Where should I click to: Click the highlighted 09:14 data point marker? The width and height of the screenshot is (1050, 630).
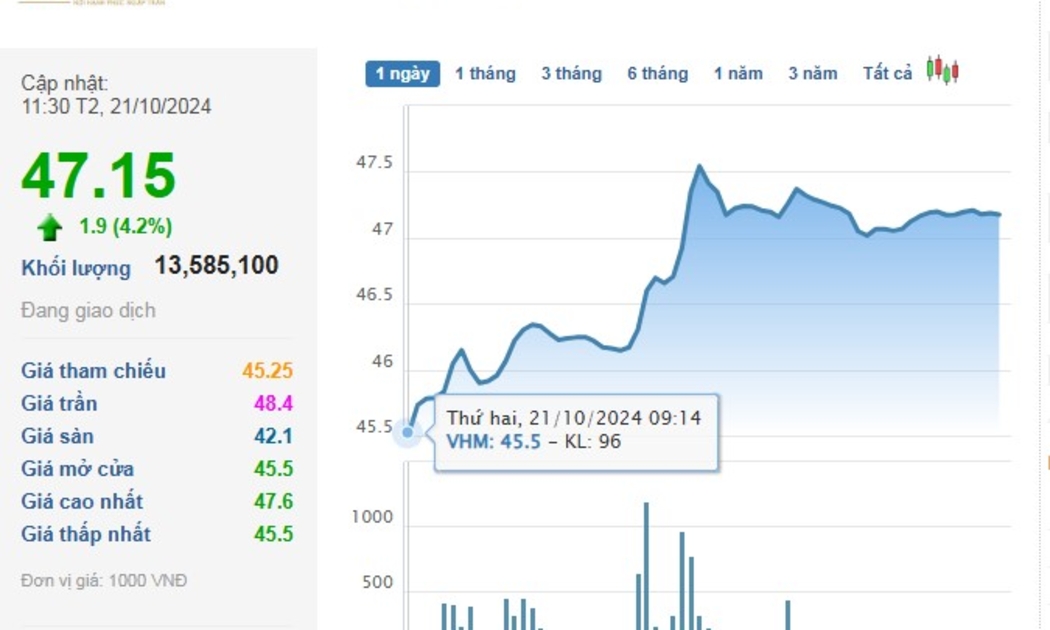407,432
